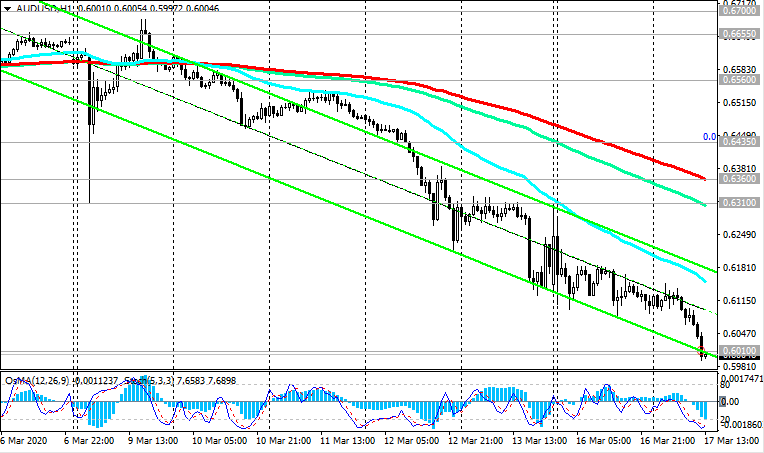Click the 0.63100 price level label
Image resolution: width=764 pixels, height=453 pixels.
point(739,203)
